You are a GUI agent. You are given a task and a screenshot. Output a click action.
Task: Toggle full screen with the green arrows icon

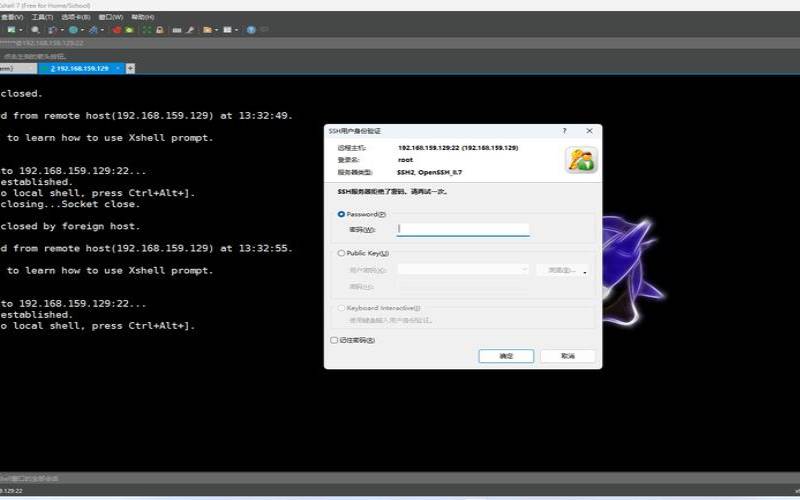click(147, 30)
